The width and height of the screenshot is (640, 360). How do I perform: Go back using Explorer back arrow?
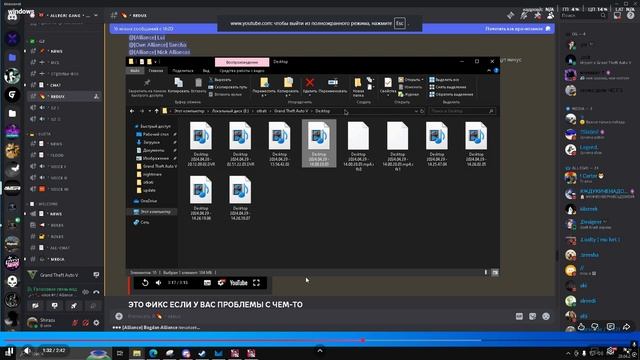tap(132, 111)
